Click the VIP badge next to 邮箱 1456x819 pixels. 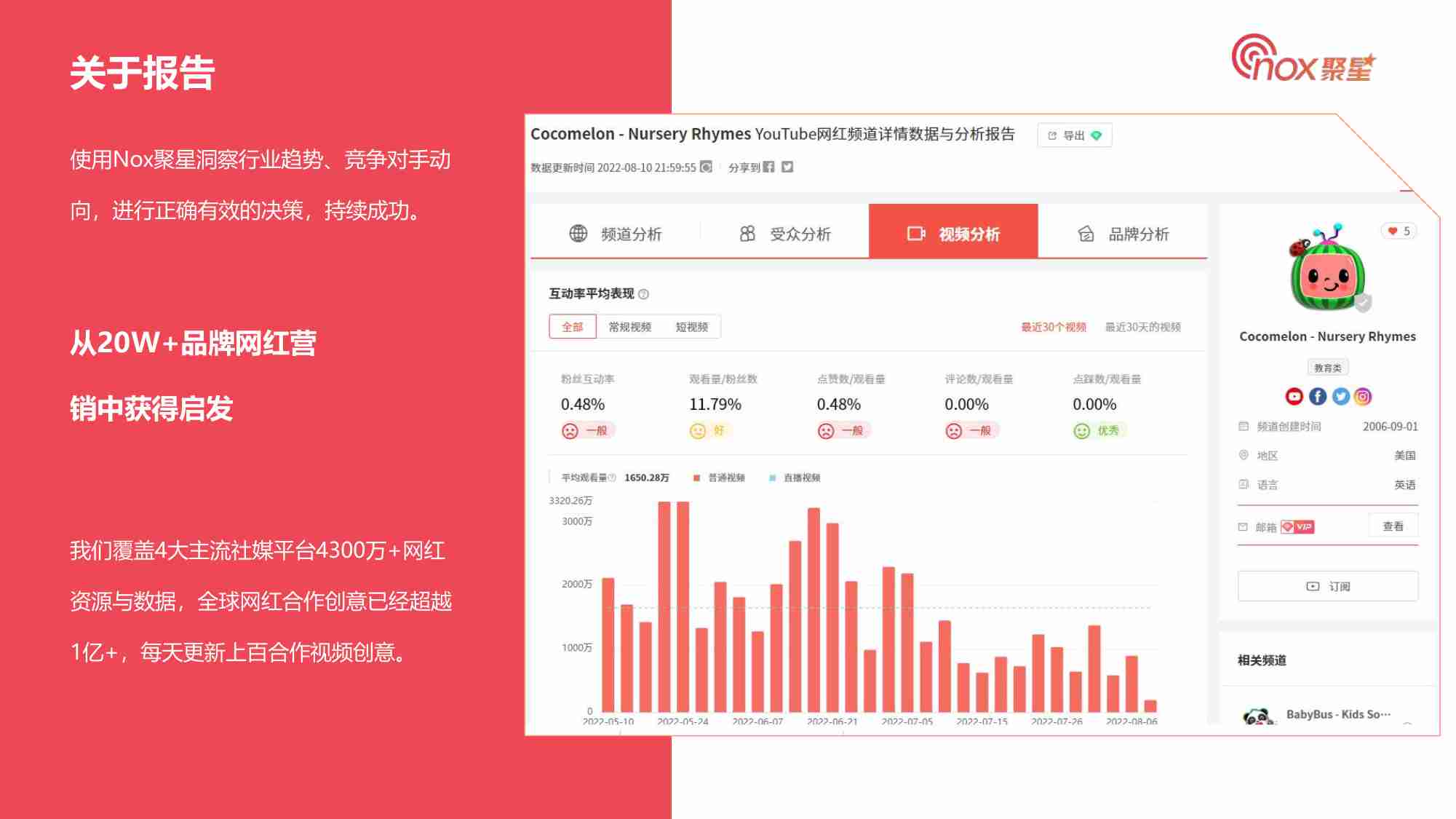1297,526
